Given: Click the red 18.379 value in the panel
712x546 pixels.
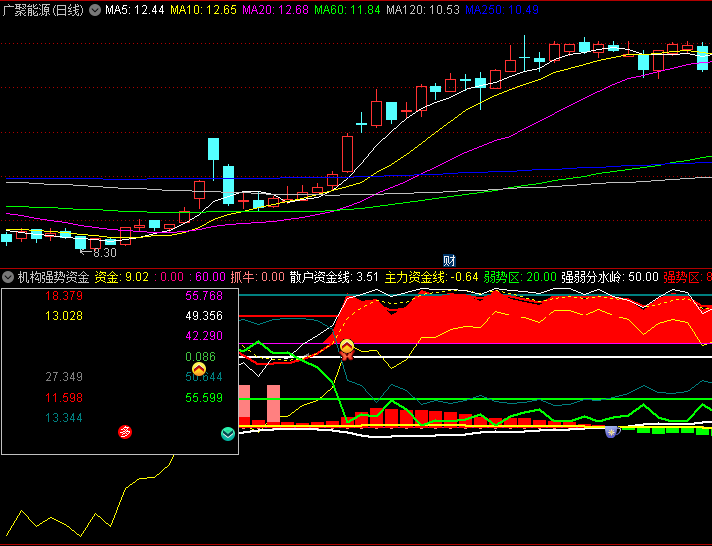Looking at the screenshot, I should 64,296.
